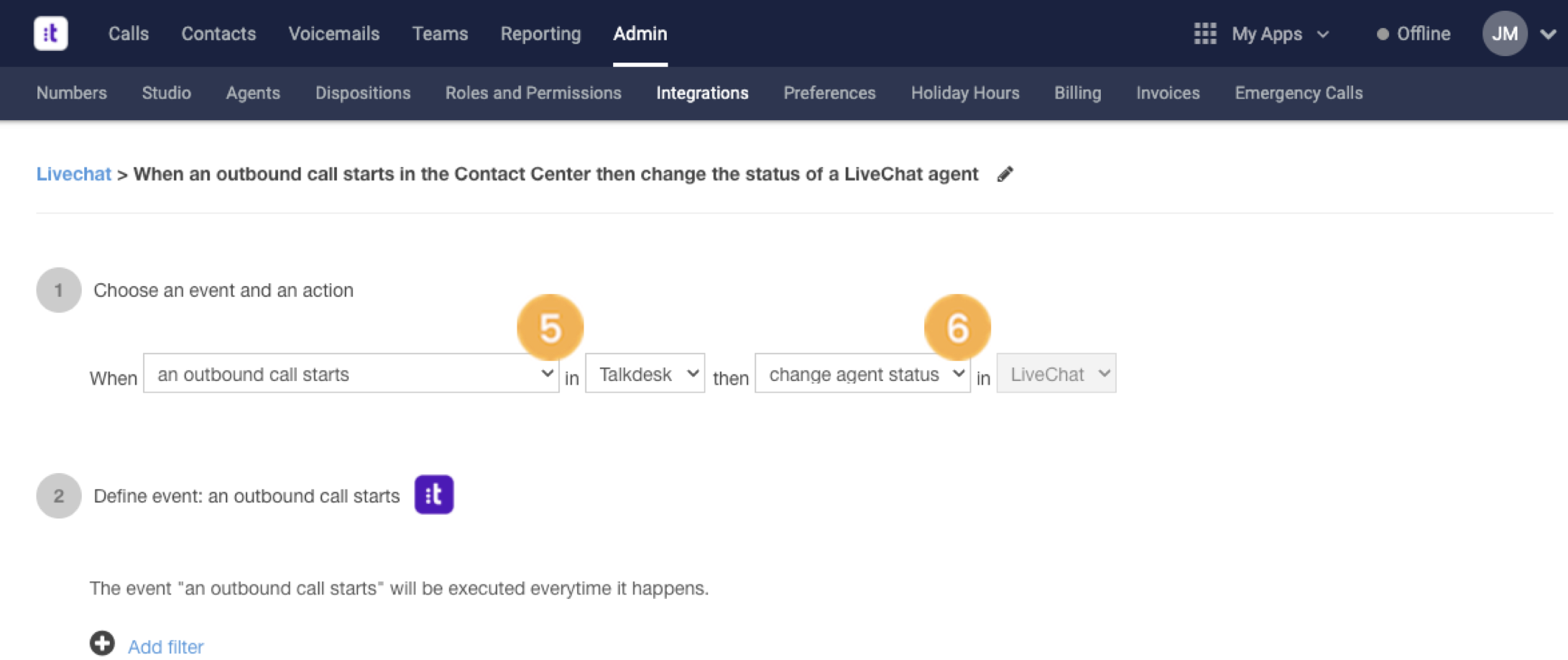This screenshot has height=660, width=1568.
Task: Click the automation title text
Action: pyautogui.click(x=555, y=174)
